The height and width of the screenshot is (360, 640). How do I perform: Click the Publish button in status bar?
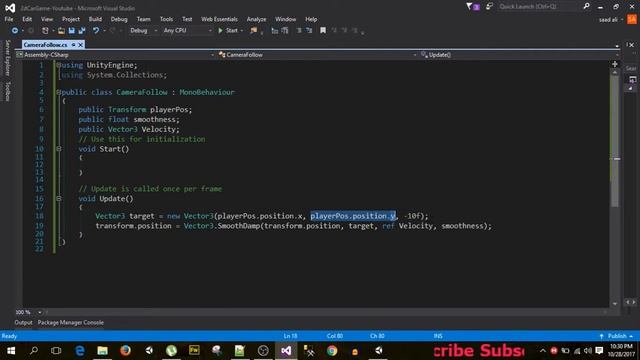coord(617,336)
